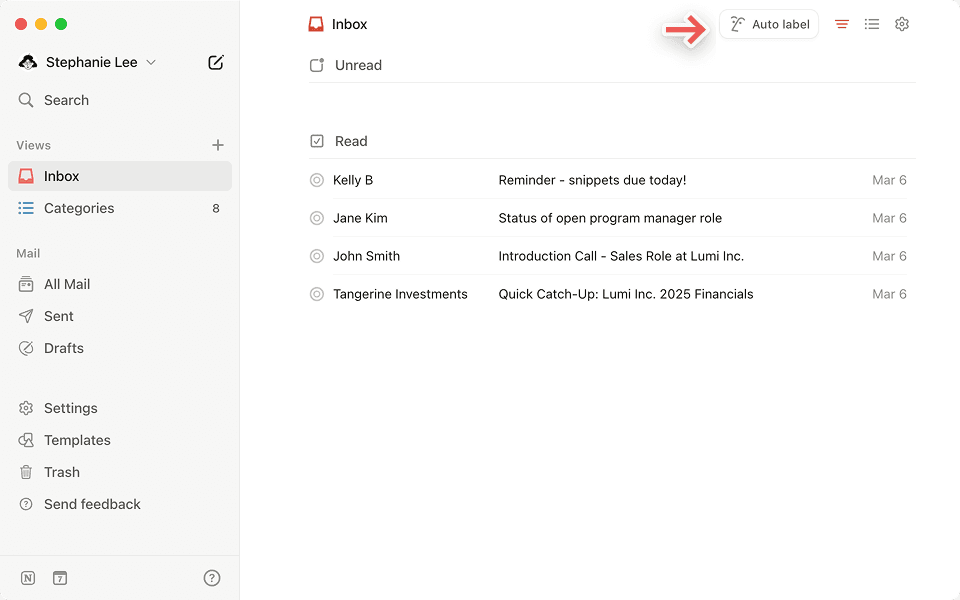The width and height of the screenshot is (960, 600).
Task: Open the filter icon above the inbox
Action: coord(841,23)
